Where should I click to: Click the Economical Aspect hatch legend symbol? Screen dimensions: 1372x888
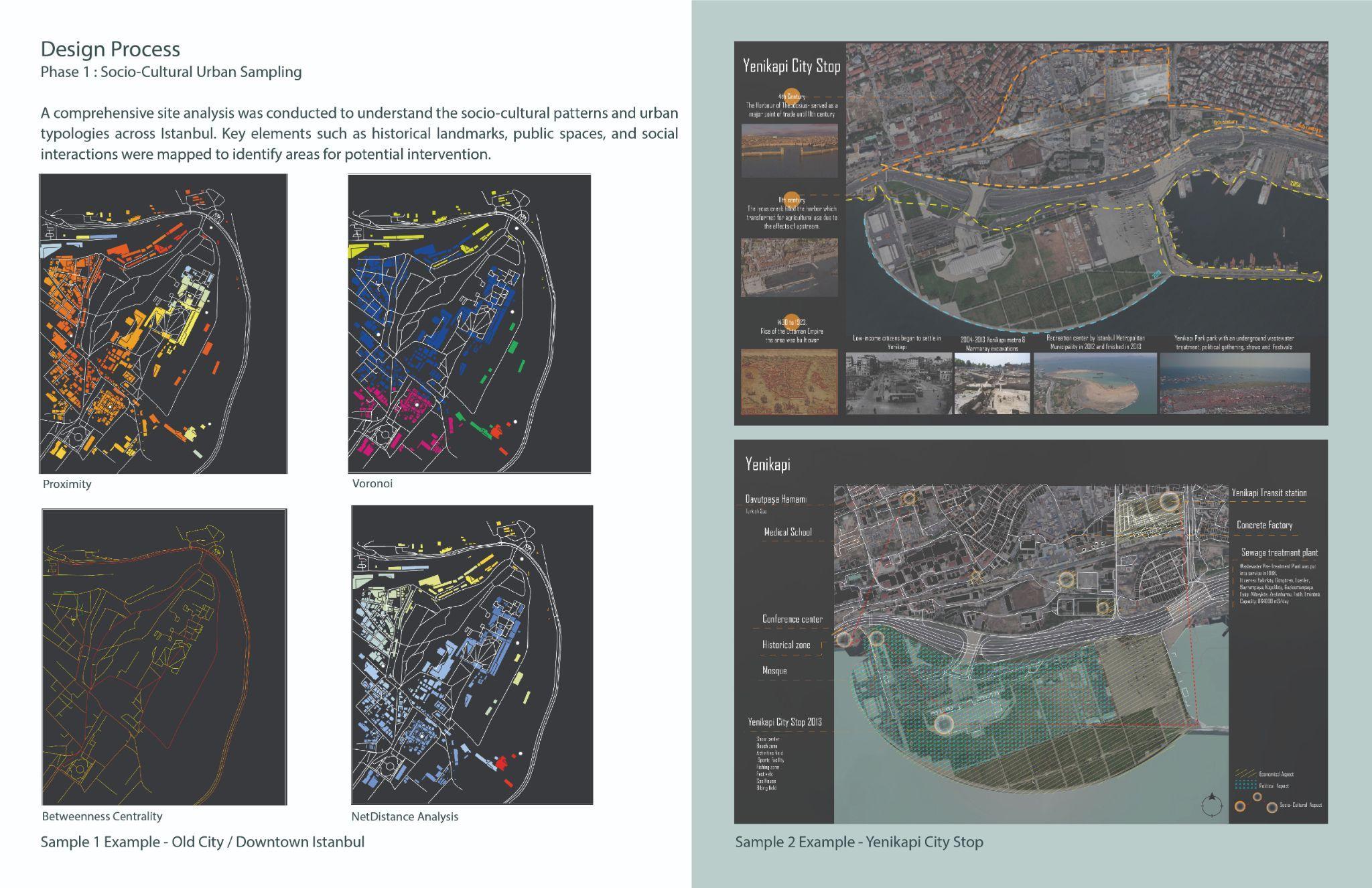tap(1244, 774)
